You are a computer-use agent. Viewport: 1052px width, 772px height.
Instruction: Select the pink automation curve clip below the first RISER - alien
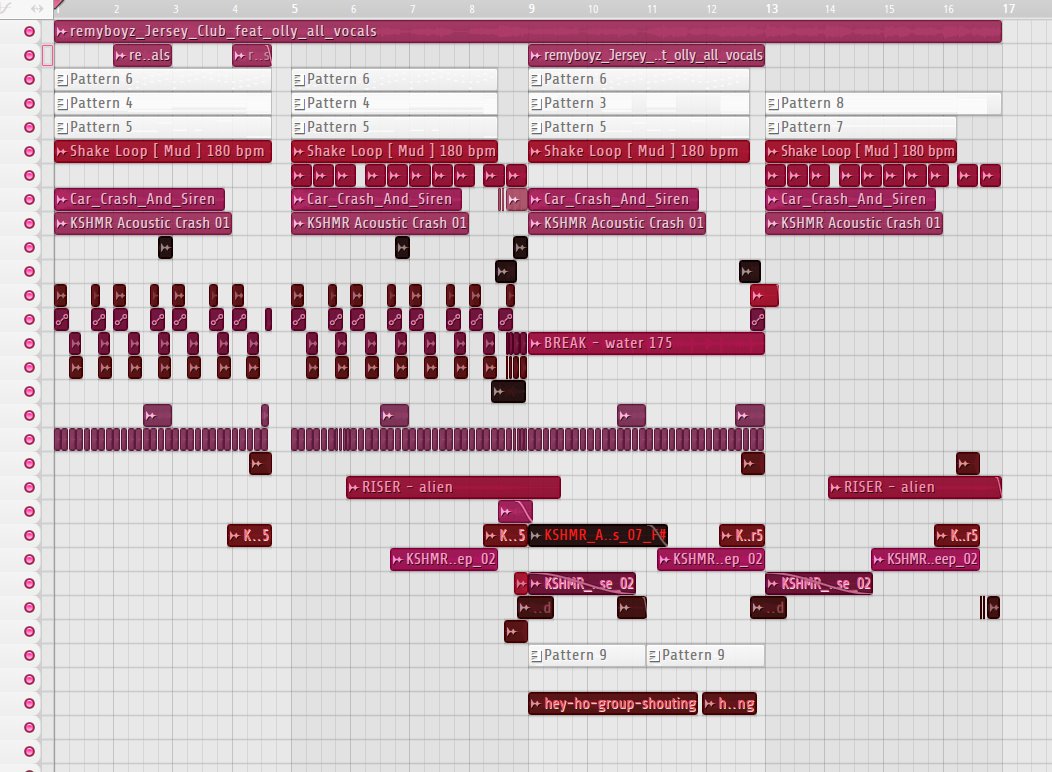[515, 512]
